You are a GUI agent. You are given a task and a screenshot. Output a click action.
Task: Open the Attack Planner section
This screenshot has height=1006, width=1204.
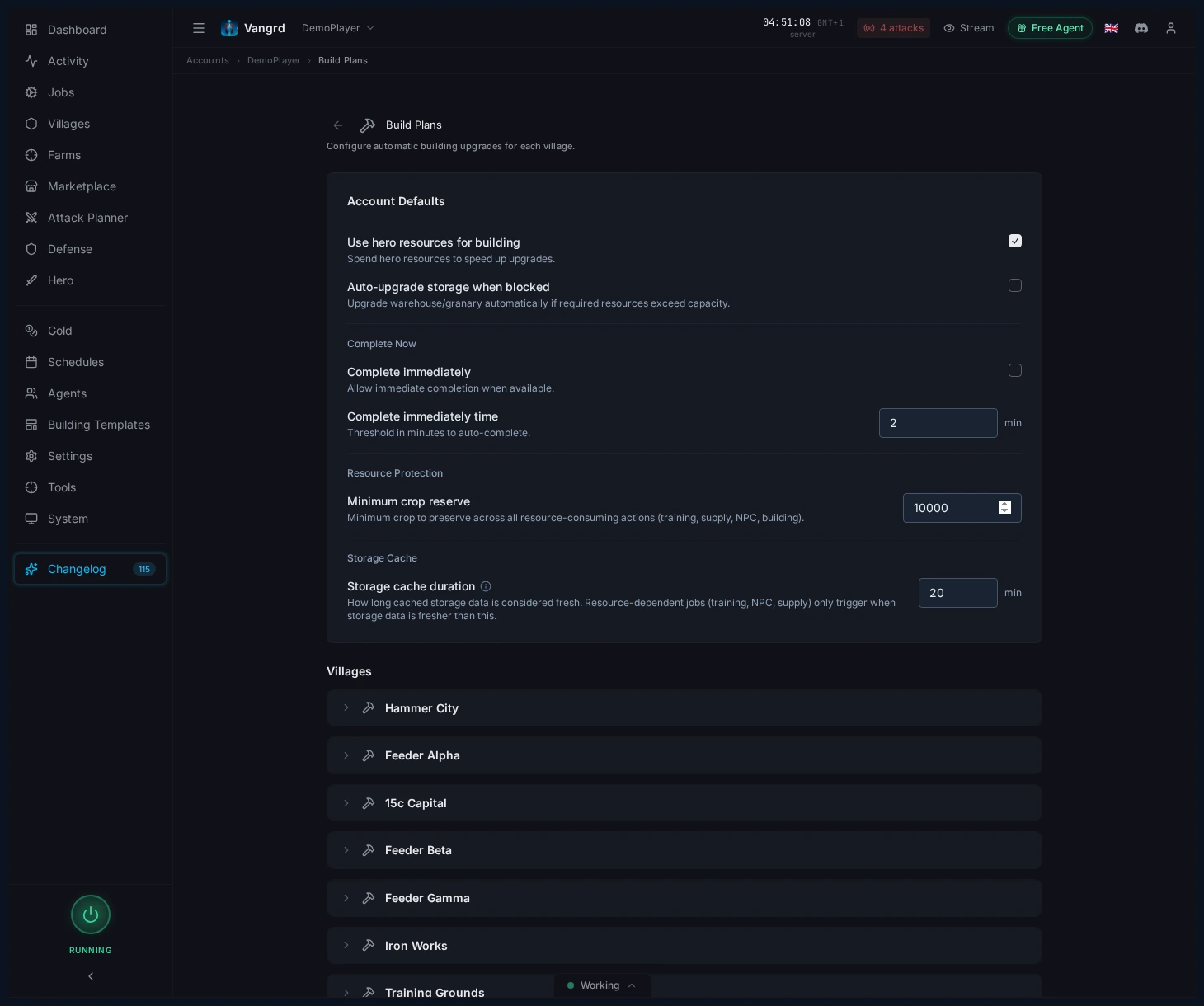tap(87, 218)
